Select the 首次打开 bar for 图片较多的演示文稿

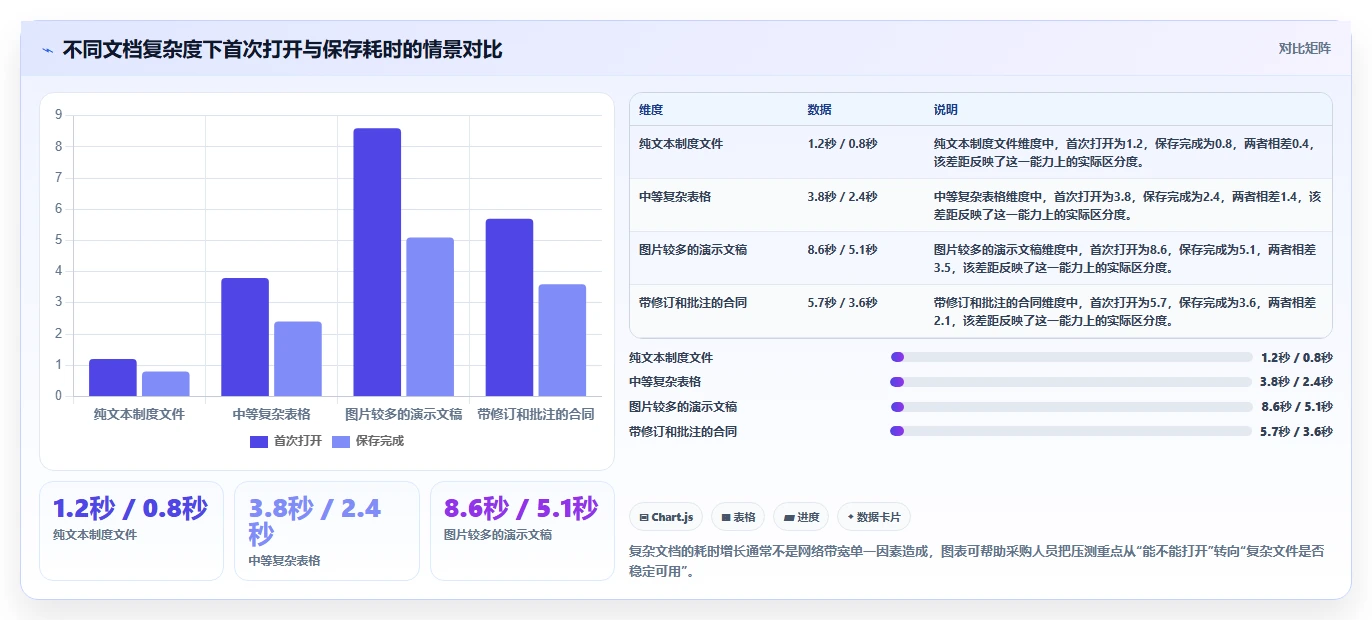[377, 262]
